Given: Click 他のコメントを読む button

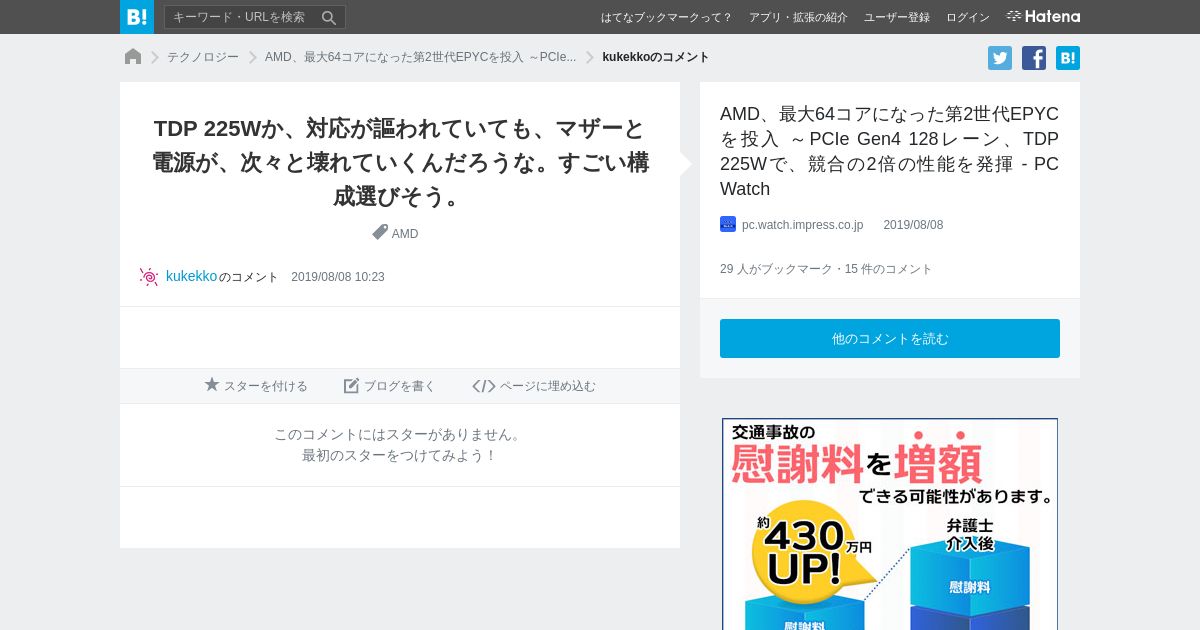Looking at the screenshot, I should 890,338.
